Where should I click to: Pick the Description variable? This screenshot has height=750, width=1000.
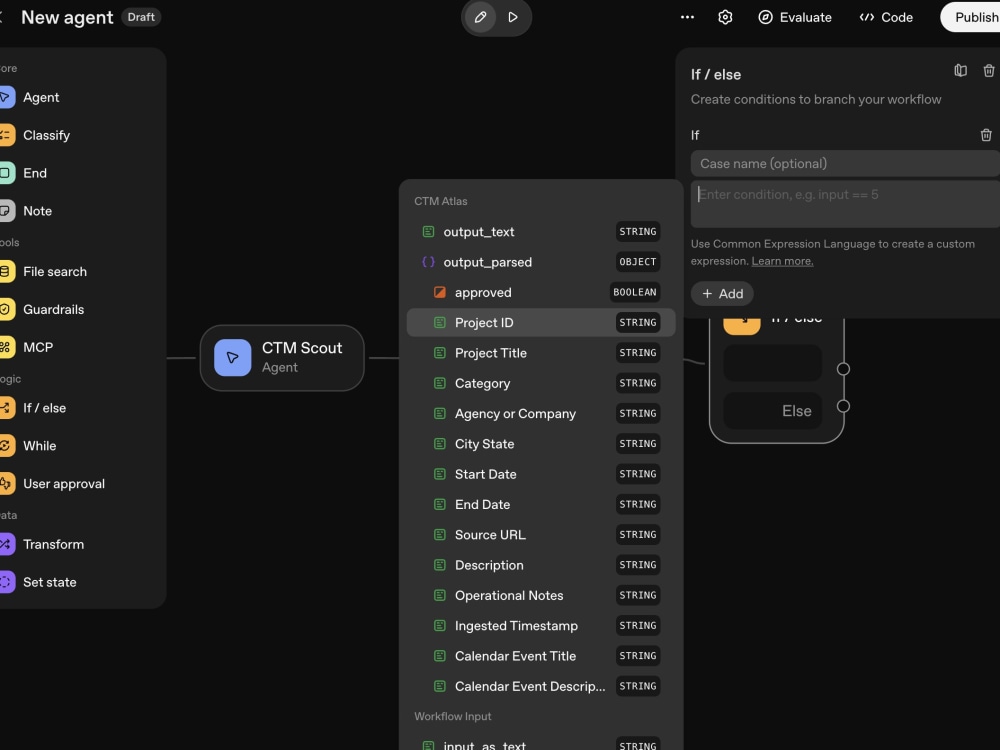point(541,565)
